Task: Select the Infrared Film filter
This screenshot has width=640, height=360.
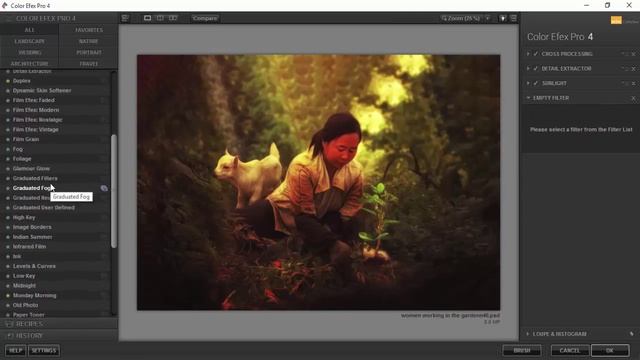Action: tap(29, 247)
